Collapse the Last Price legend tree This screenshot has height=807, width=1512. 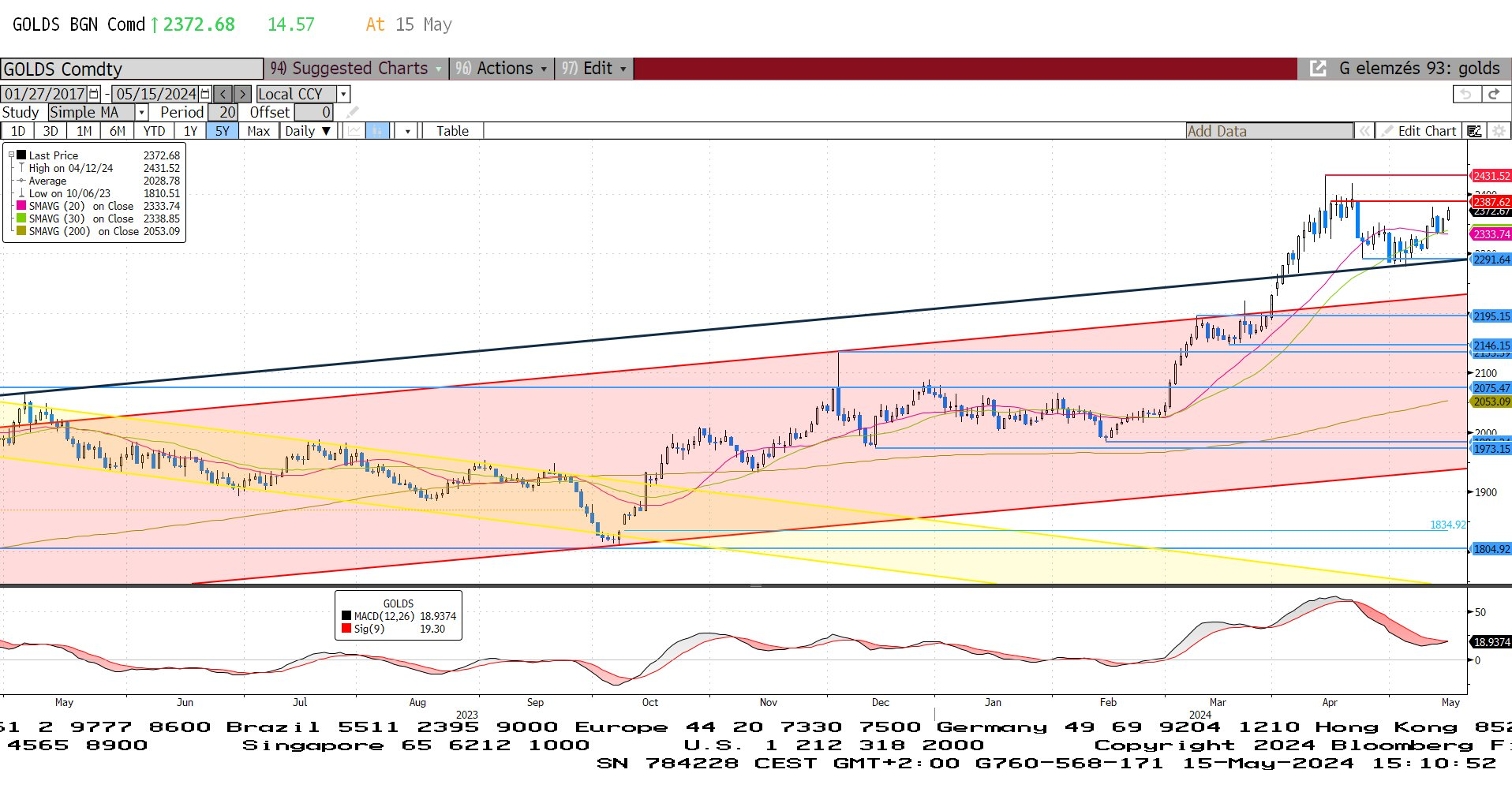coord(11,155)
